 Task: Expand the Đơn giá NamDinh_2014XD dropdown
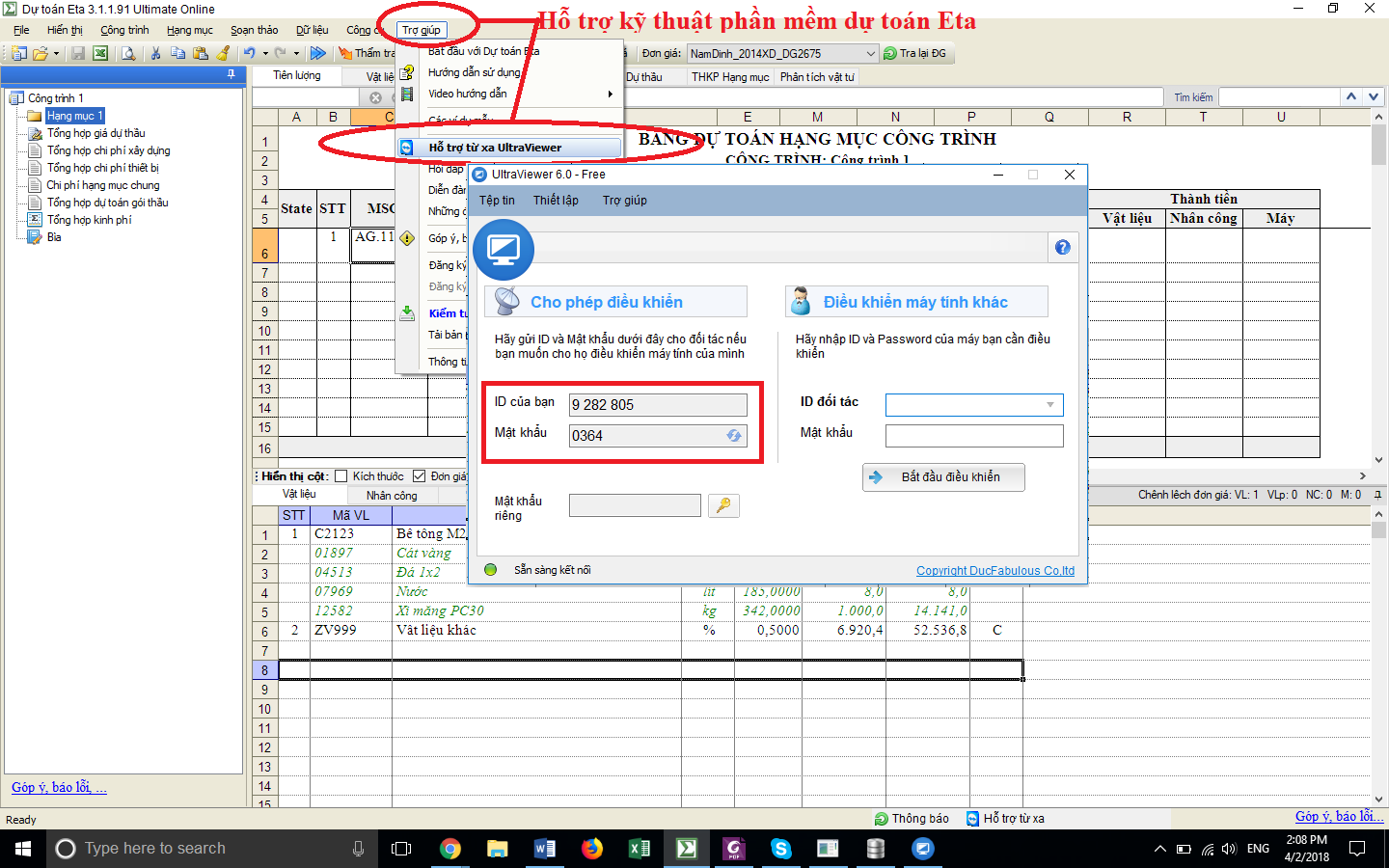tap(870, 54)
